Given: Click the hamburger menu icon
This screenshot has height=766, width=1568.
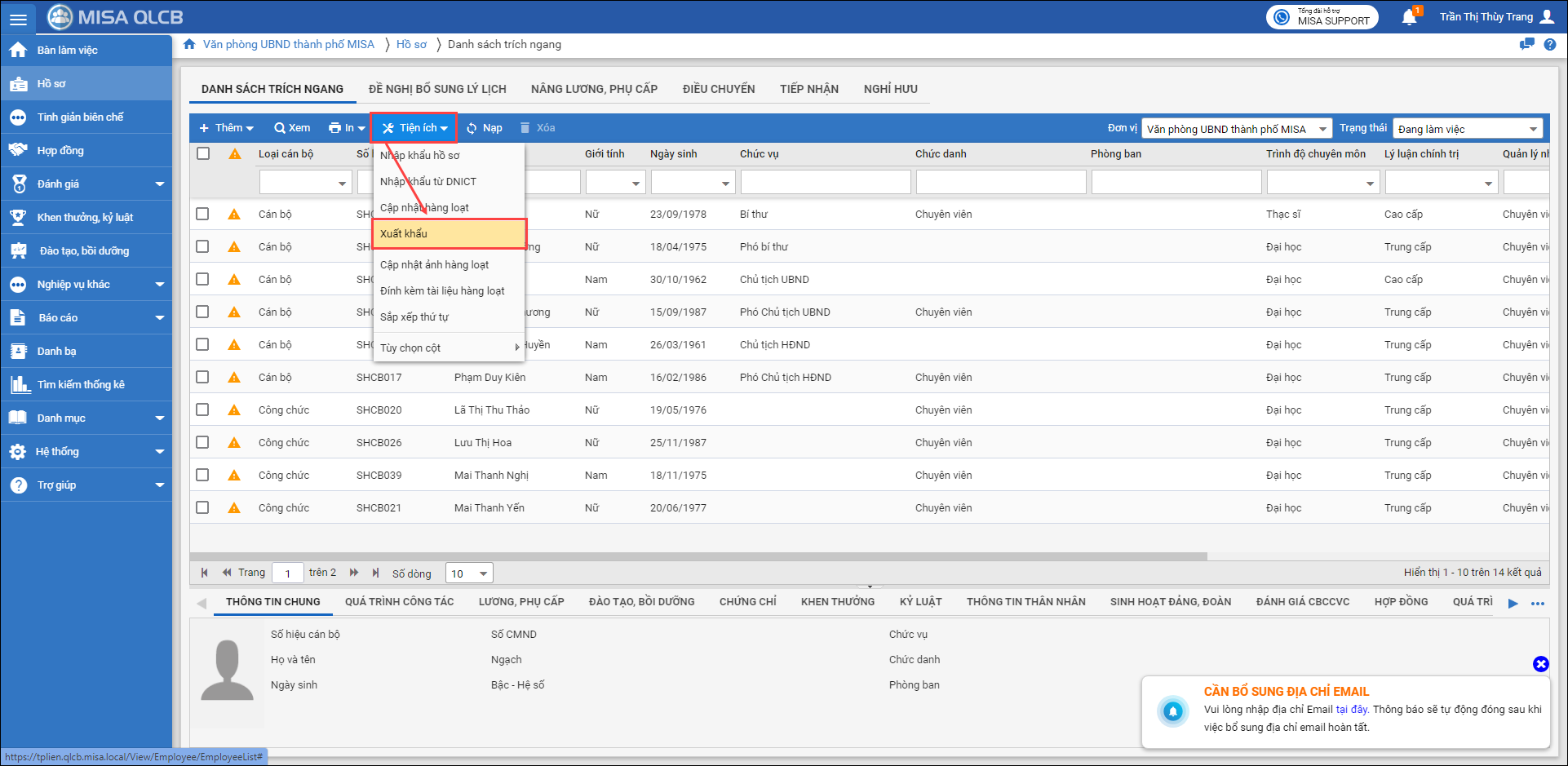Looking at the screenshot, I should coord(18,18).
